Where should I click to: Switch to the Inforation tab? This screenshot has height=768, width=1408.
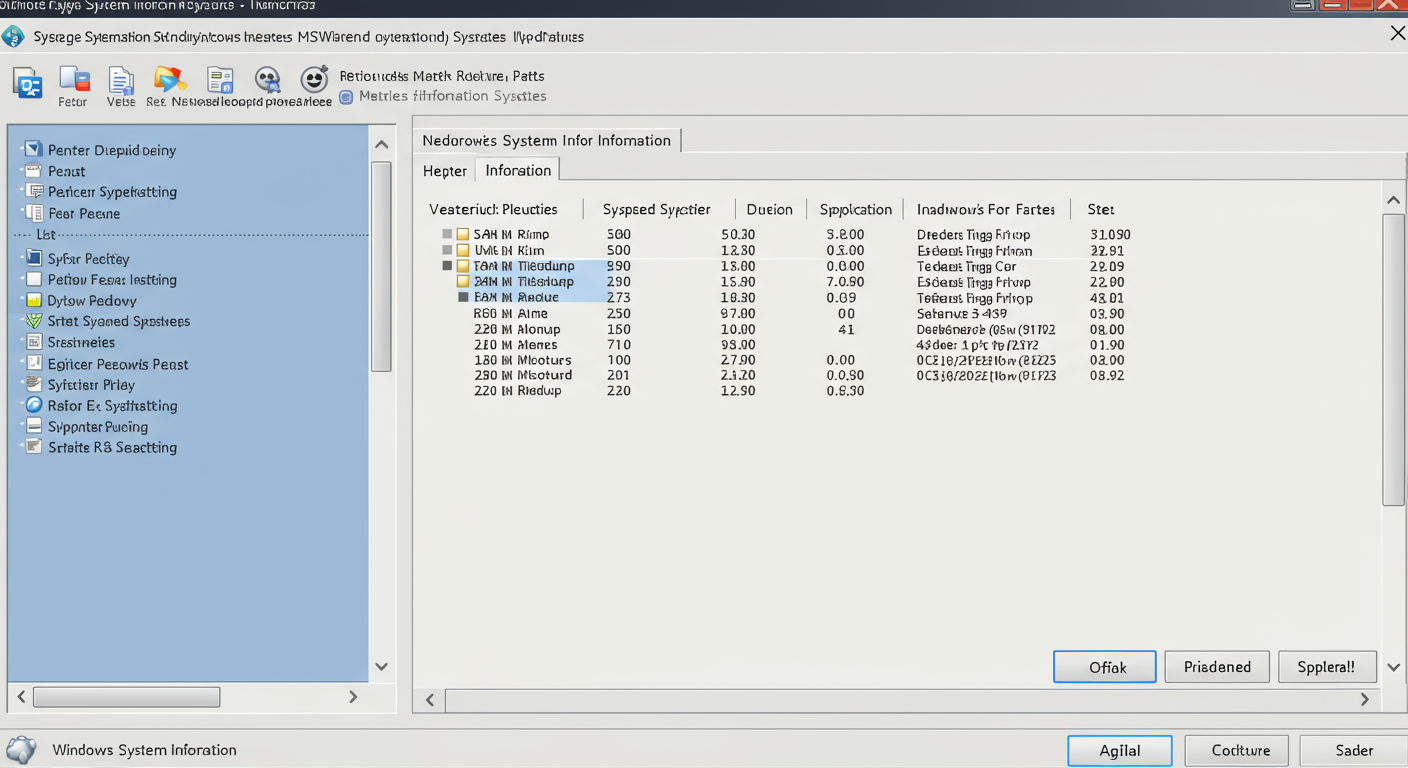coord(518,170)
